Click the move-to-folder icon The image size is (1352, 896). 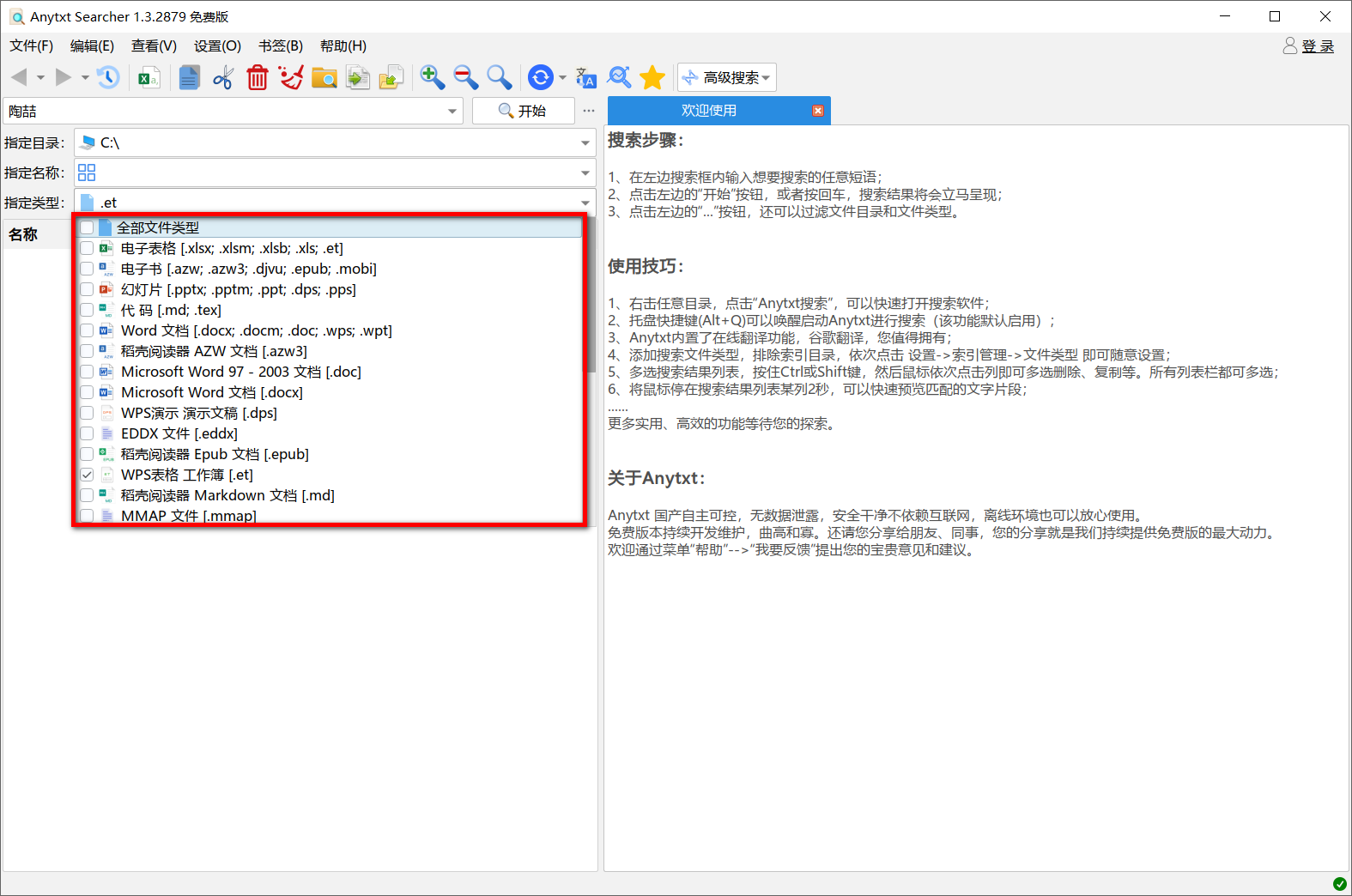click(x=391, y=77)
